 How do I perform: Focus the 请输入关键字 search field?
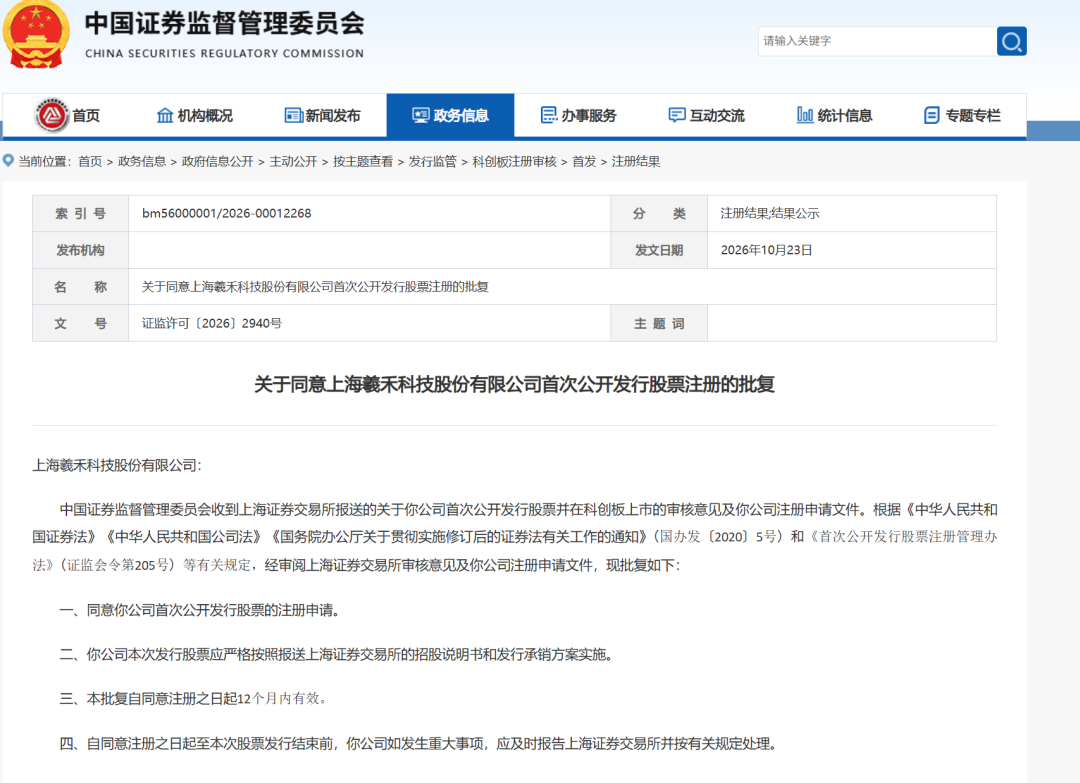coord(877,41)
